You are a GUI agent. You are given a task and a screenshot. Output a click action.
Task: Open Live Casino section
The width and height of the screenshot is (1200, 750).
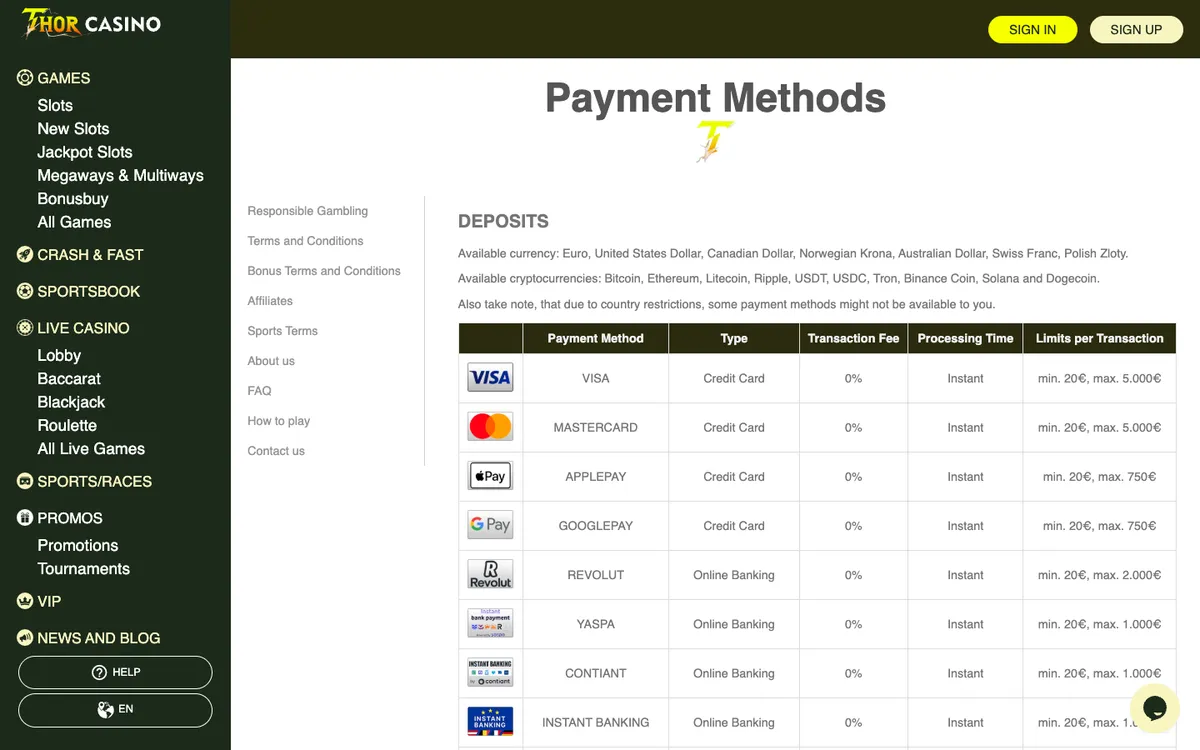[83, 328]
